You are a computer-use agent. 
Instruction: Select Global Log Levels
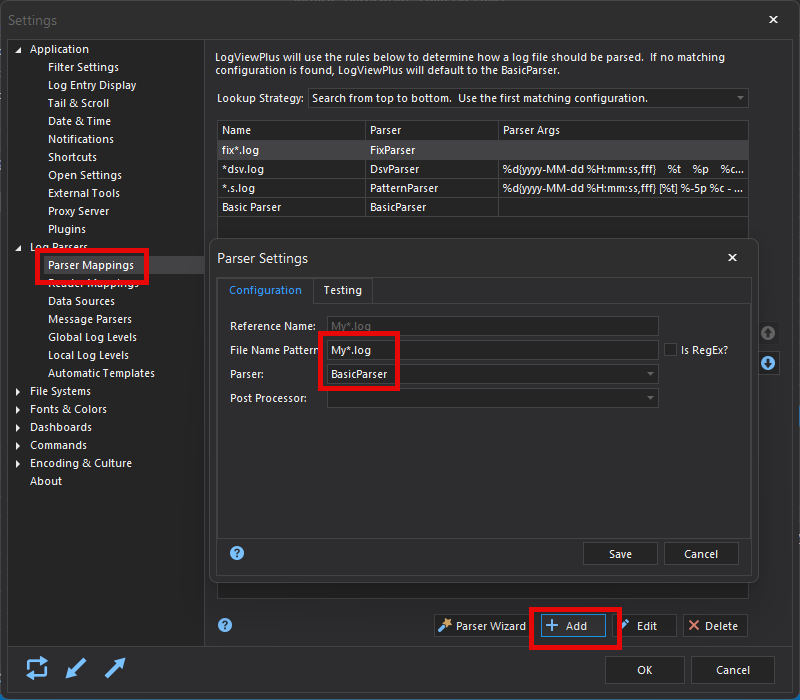coord(92,337)
